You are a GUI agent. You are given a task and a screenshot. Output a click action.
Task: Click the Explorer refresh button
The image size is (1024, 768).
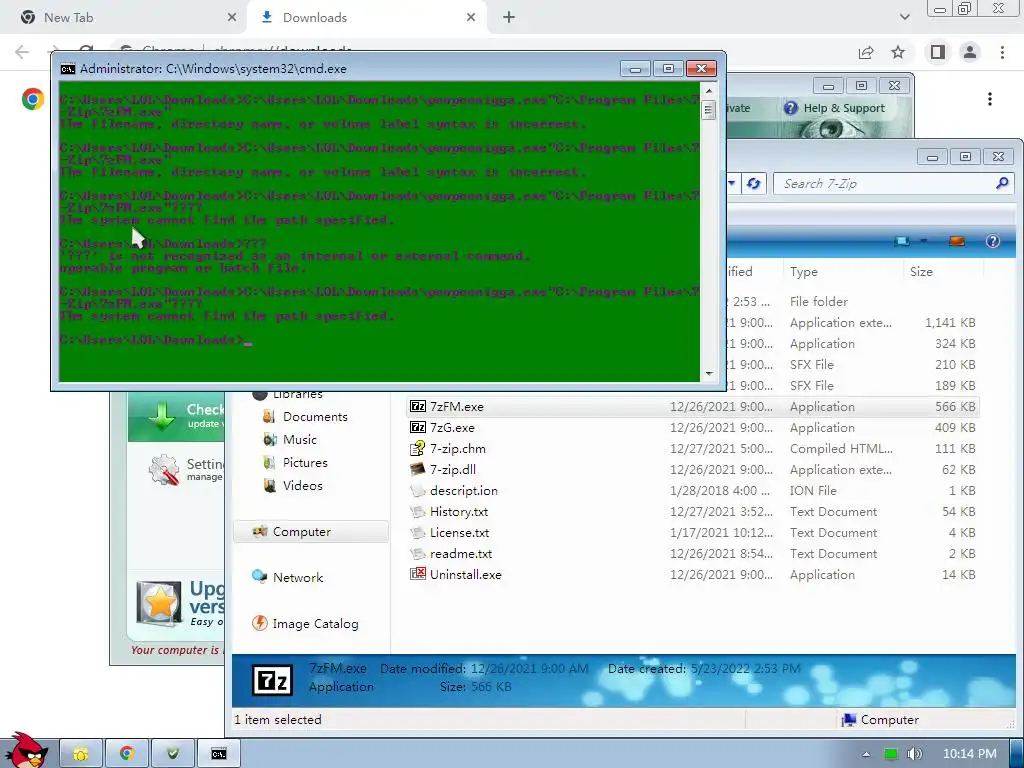[x=754, y=184]
